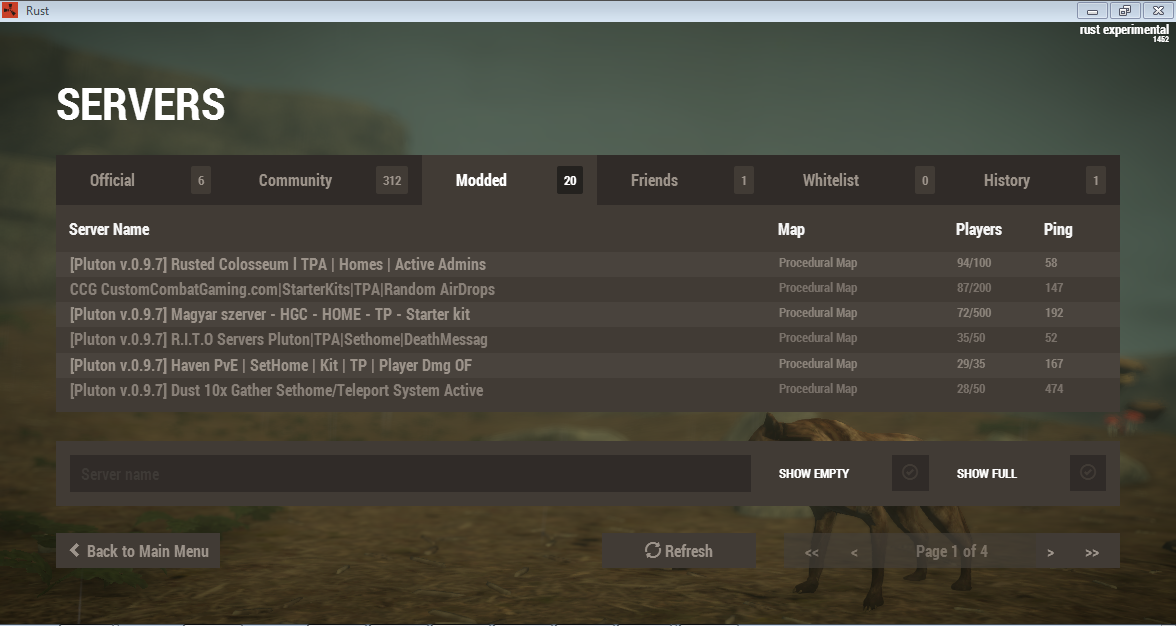Click the Page 1 of 4 indicator

click(x=952, y=551)
